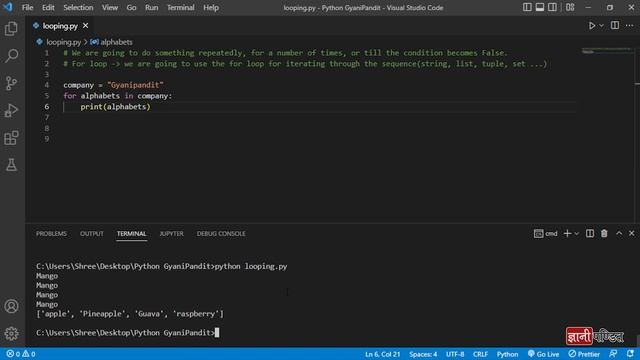Open the Customize Layout icon
This screenshot has width=640, height=360.
tap(570, 7)
